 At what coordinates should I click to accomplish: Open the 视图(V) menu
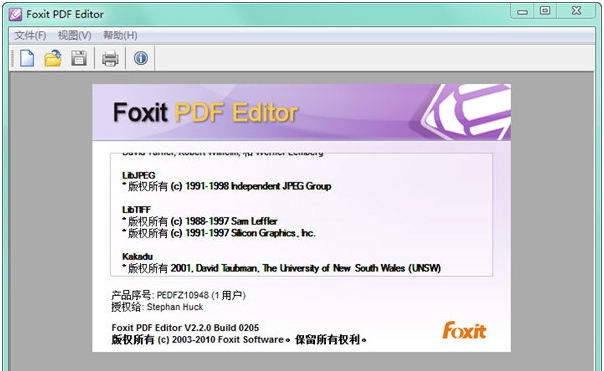[x=74, y=35]
